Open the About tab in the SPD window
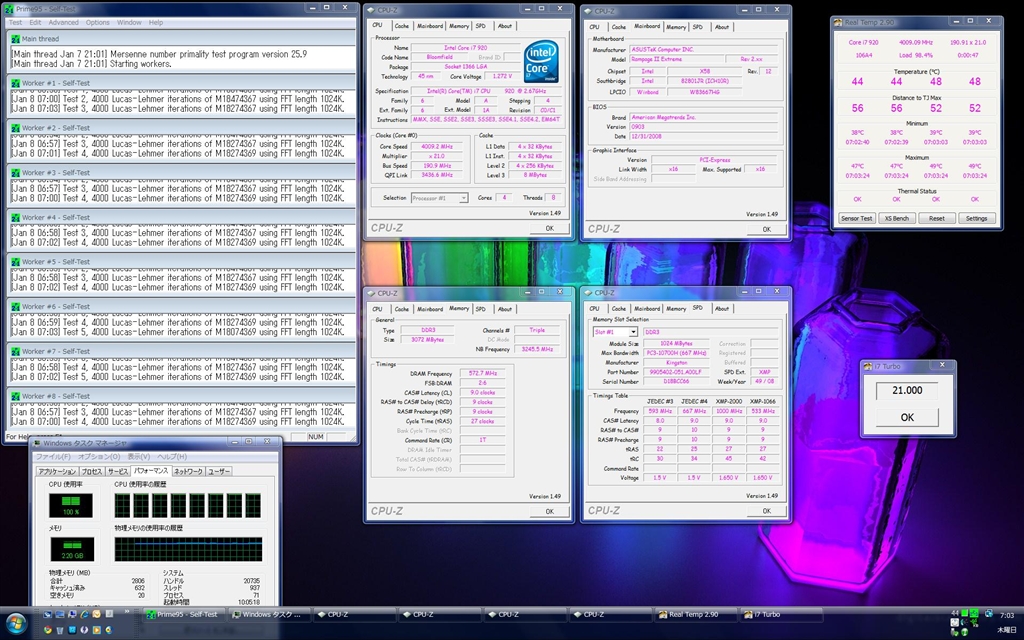Image resolution: width=1024 pixels, height=640 pixels. click(723, 308)
